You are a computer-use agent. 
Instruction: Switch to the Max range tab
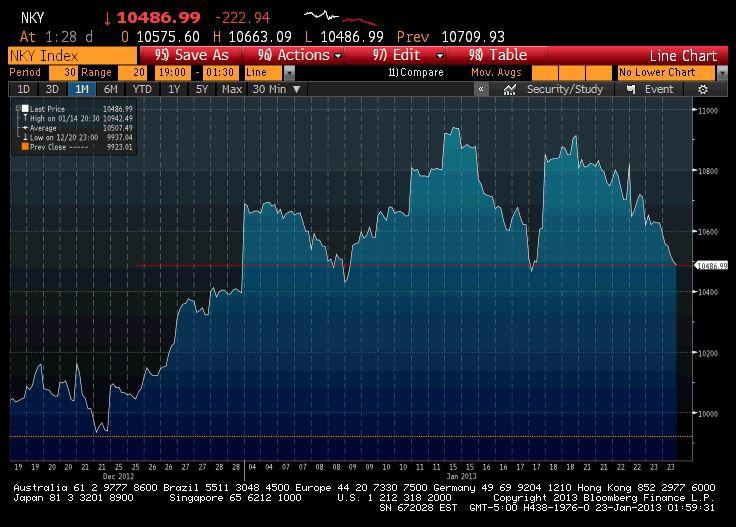pyautogui.click(x=231, y=89)
